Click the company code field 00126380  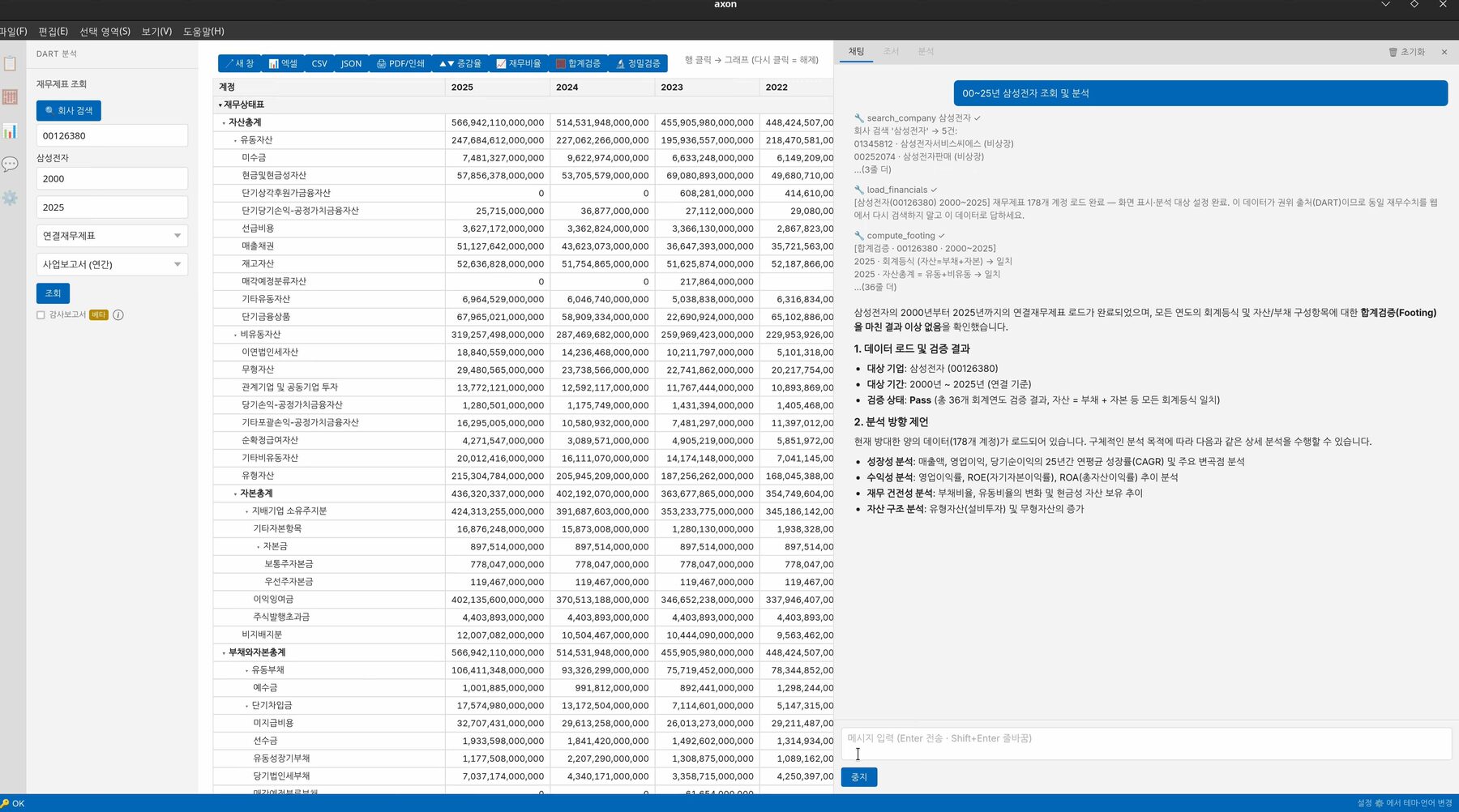click(x=112, y=136)
